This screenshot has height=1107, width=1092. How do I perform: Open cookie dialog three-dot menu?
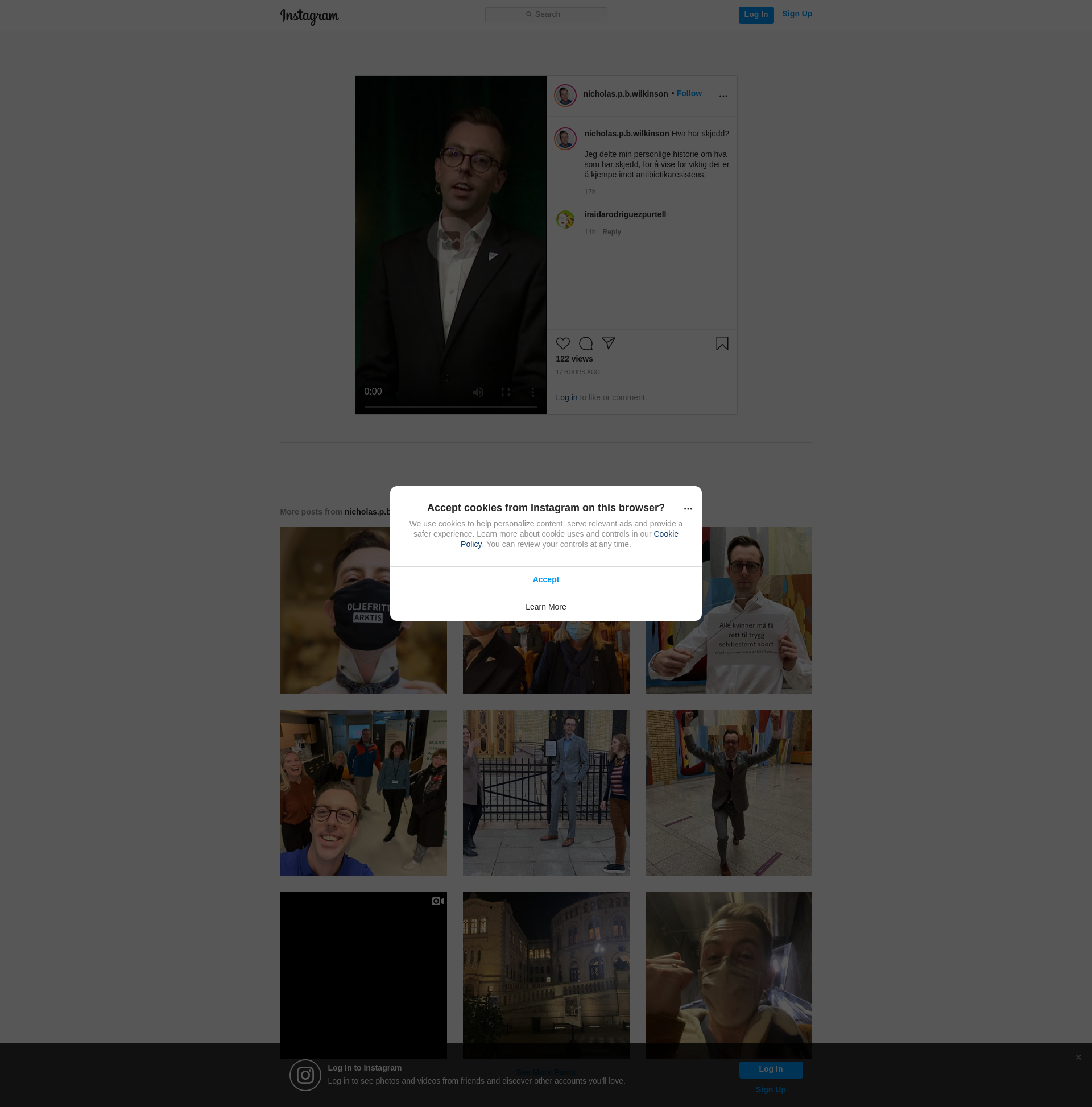(688, 509)
